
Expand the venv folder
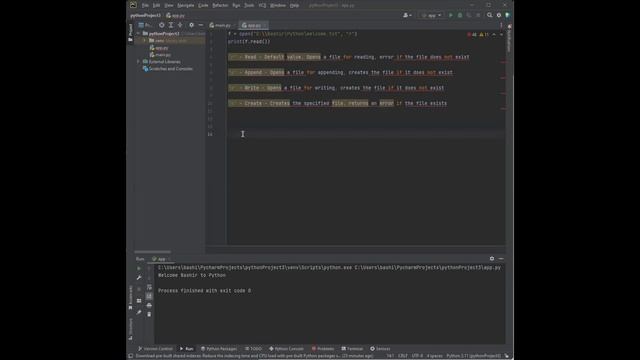144,40
